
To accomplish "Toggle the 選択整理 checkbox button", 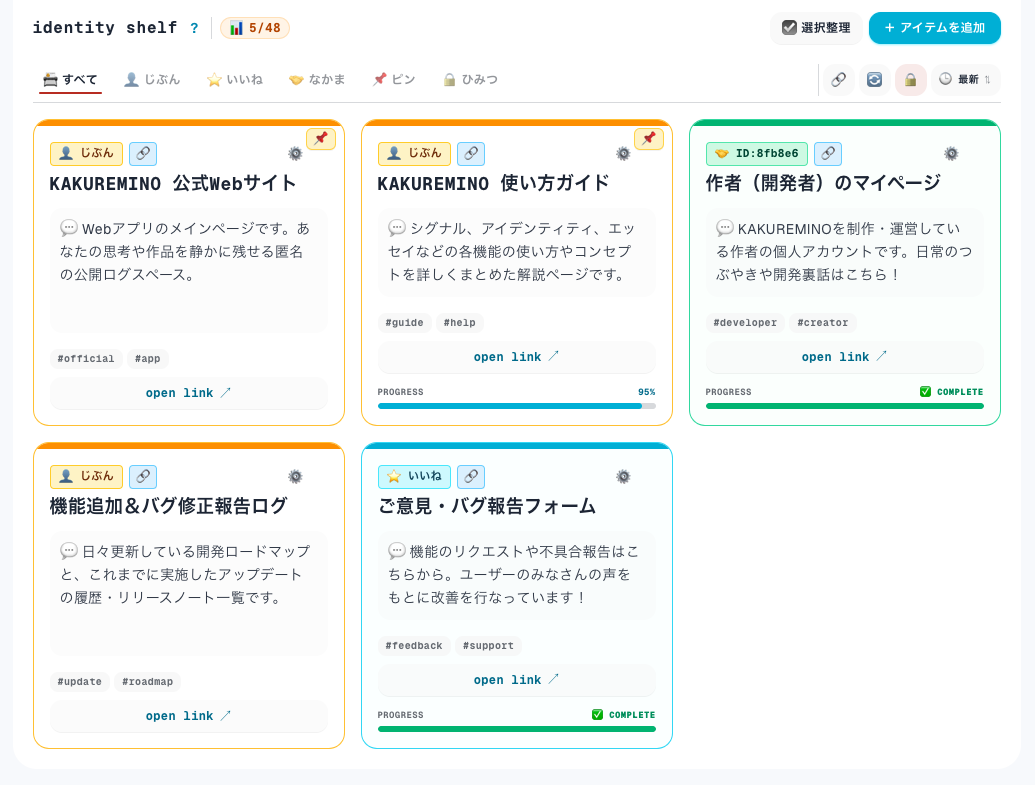I will [x=817, y=28].
